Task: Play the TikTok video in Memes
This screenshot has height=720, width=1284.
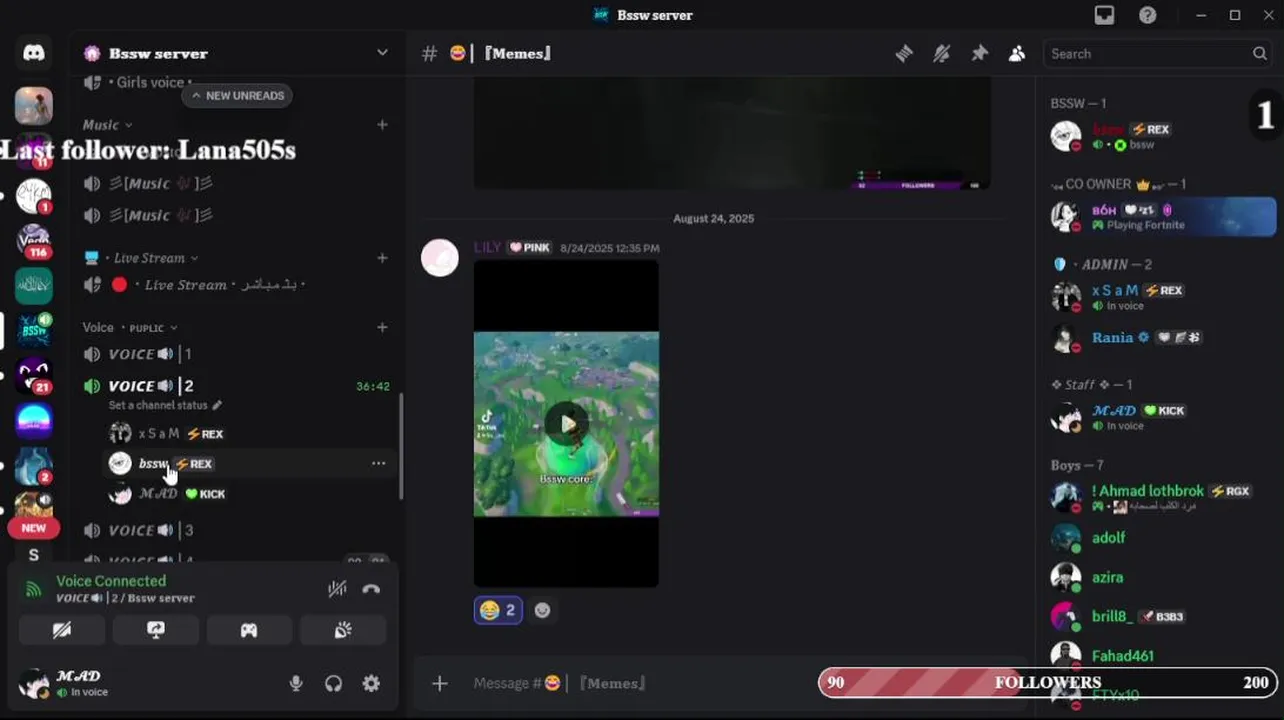Action: [566, 424]
